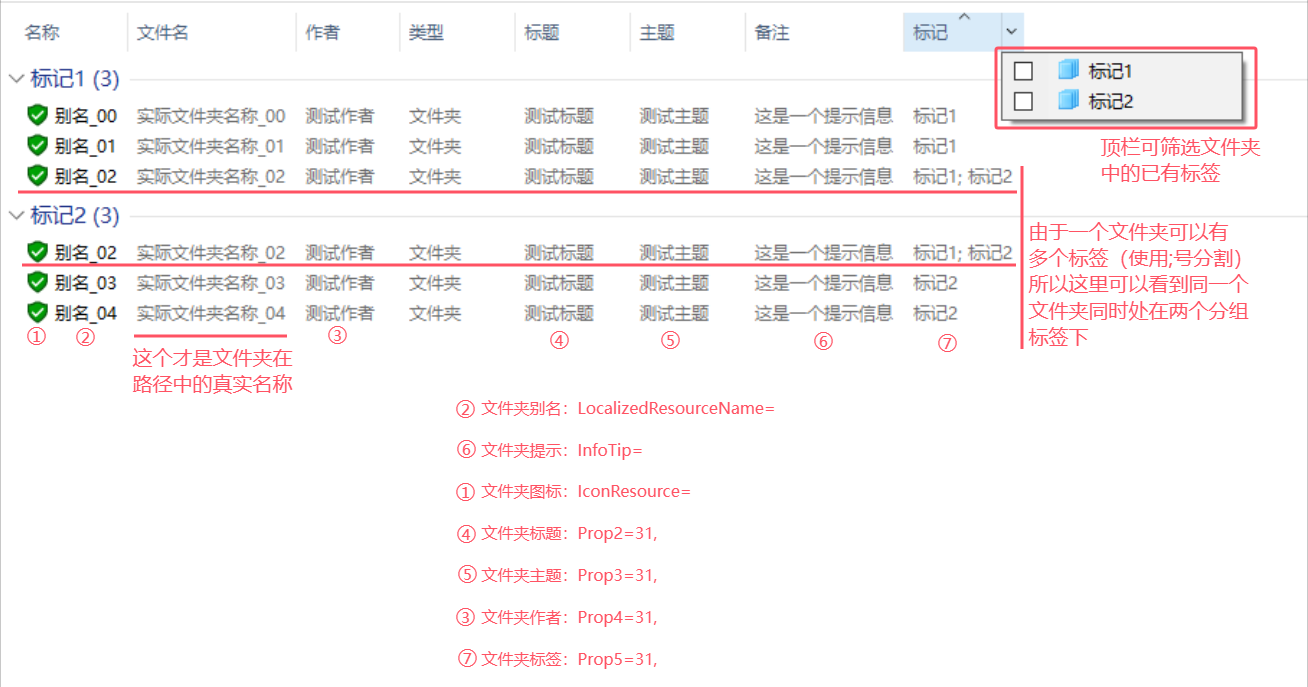Select the 备注 column header
The image size is (1308, 687).
tap(772, 33)
